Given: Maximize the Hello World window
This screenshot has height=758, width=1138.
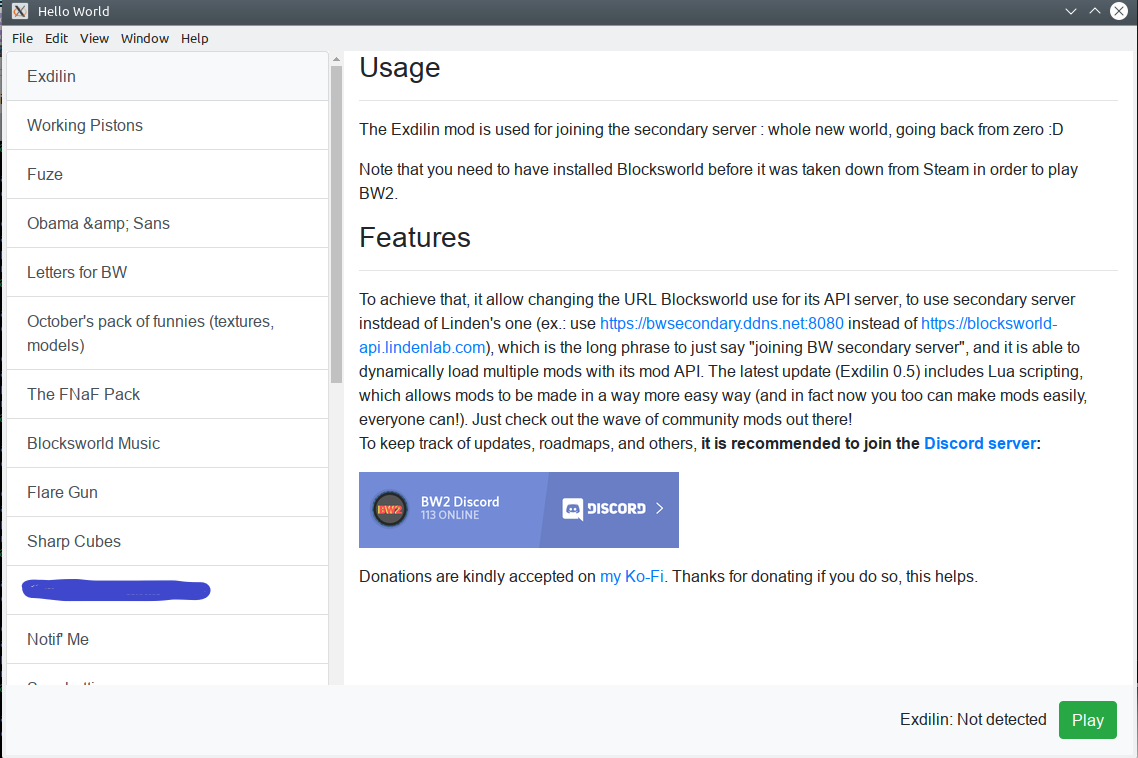Looking at the screenshot, I should 1094,11.
